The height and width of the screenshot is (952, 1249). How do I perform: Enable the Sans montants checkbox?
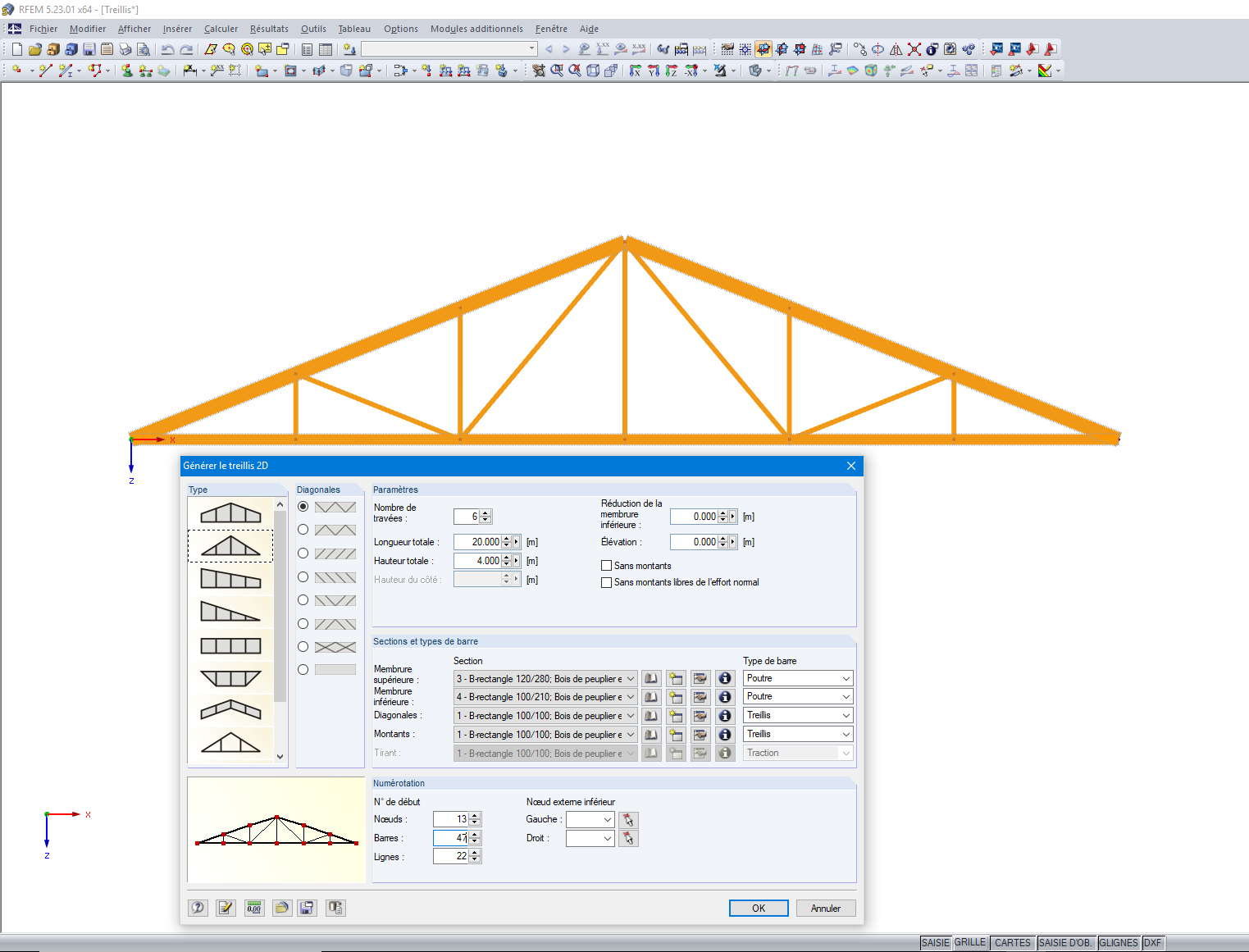coord(607,566)
